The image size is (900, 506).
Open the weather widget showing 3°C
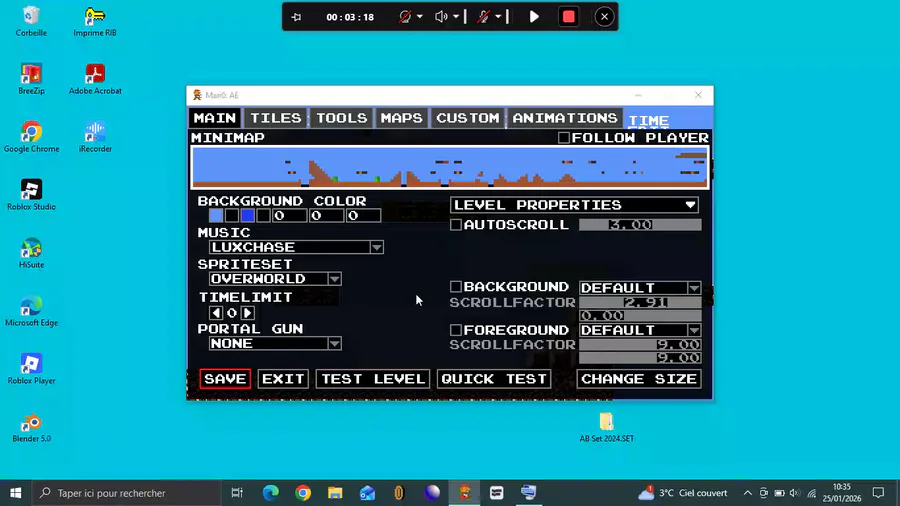pyautogui.click(x=682, y=493)
